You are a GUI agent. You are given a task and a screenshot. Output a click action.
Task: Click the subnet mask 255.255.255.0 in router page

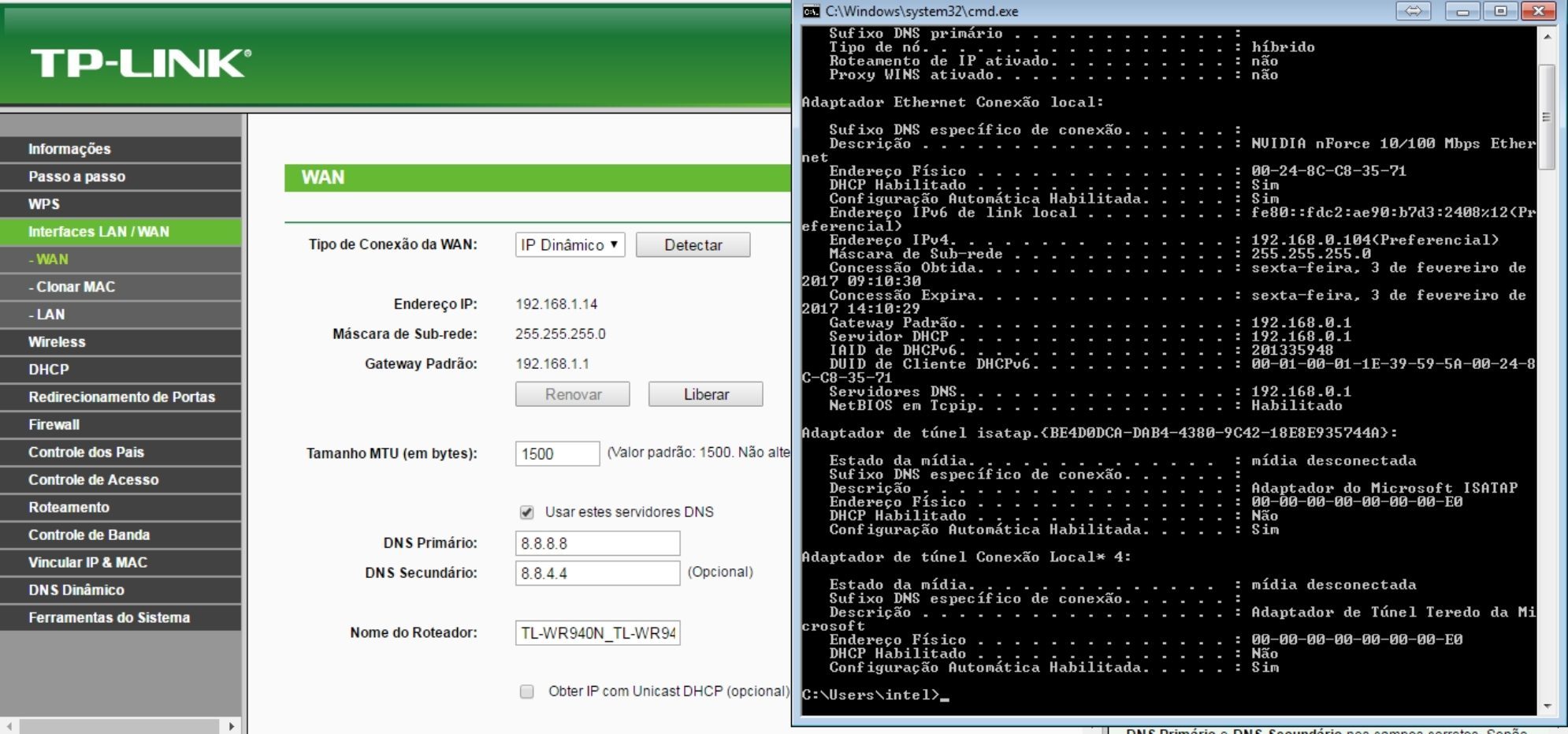pos(560,334)
